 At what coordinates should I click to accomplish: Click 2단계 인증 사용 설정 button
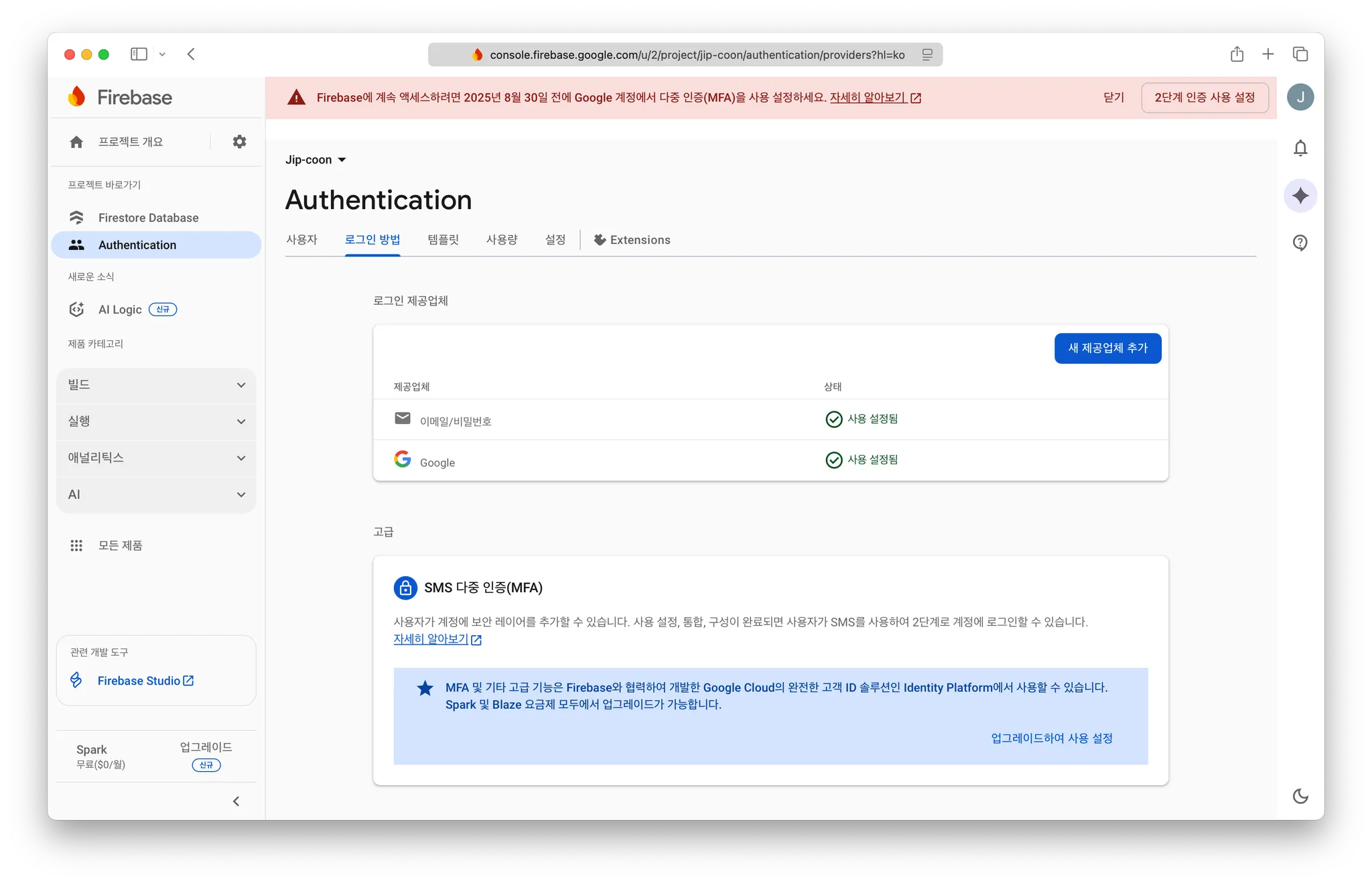1204,98
